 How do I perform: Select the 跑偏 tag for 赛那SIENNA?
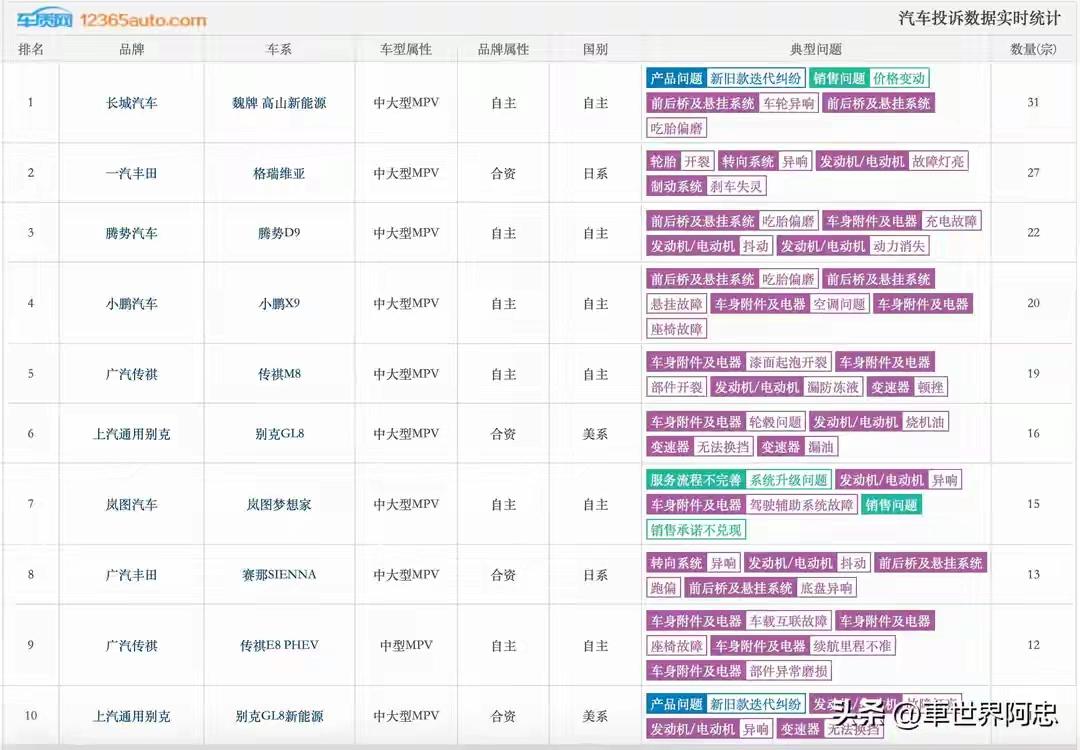coord(664,587)
